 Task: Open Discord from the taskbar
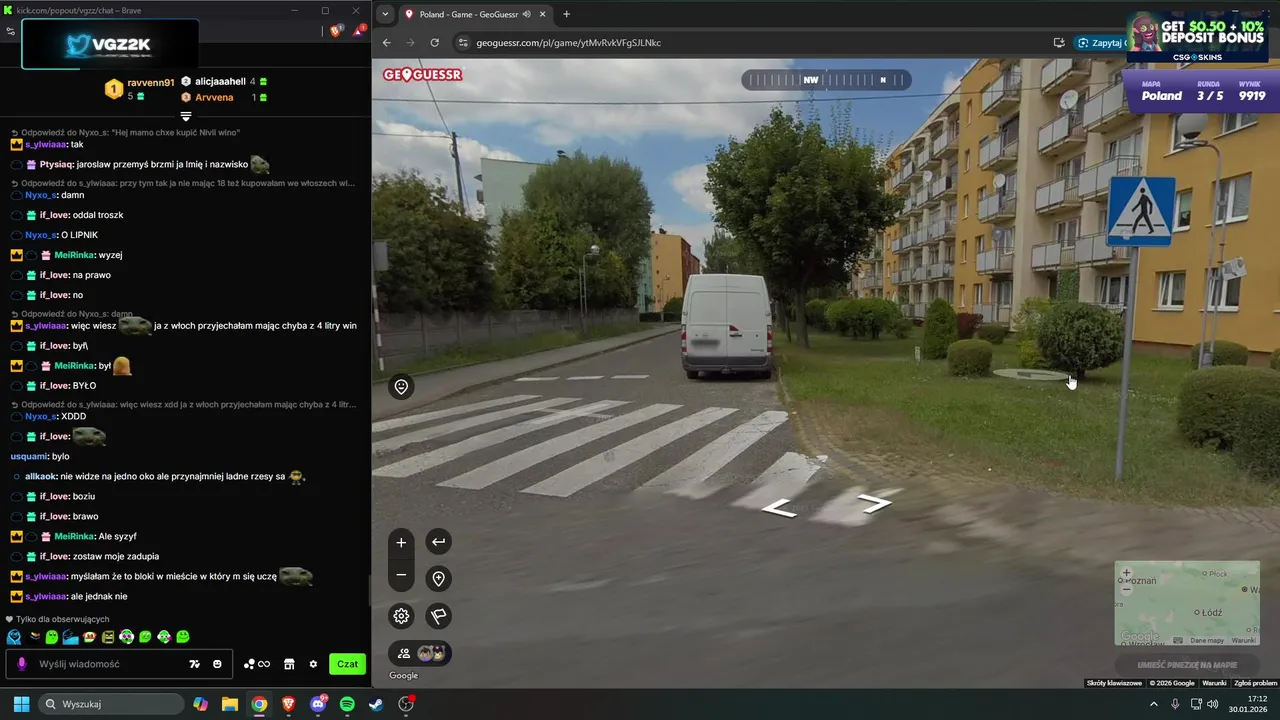tap(318, 704)
